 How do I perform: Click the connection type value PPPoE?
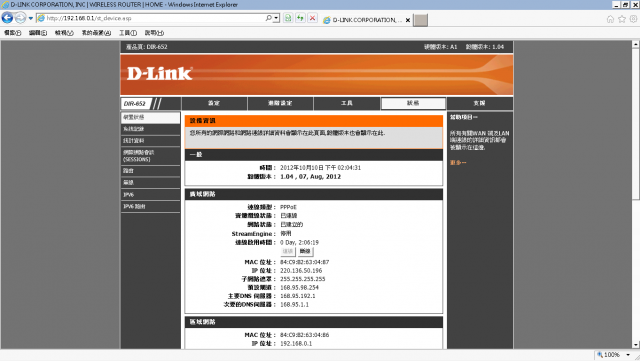click(x=288, y=207)
